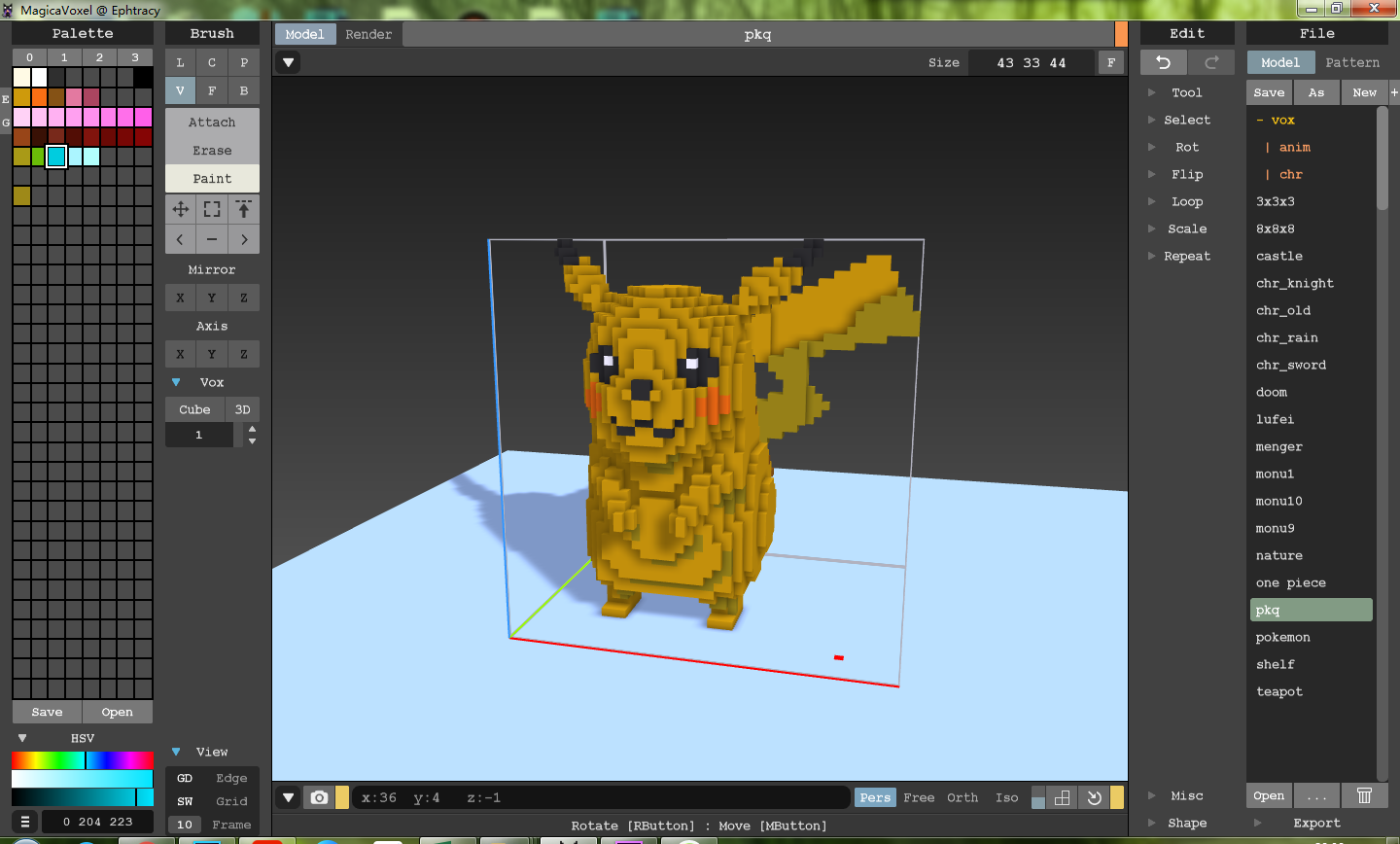Click Save in the File panel
The height and width of the screenshot is (844, 1400).
coord(1269,92)
